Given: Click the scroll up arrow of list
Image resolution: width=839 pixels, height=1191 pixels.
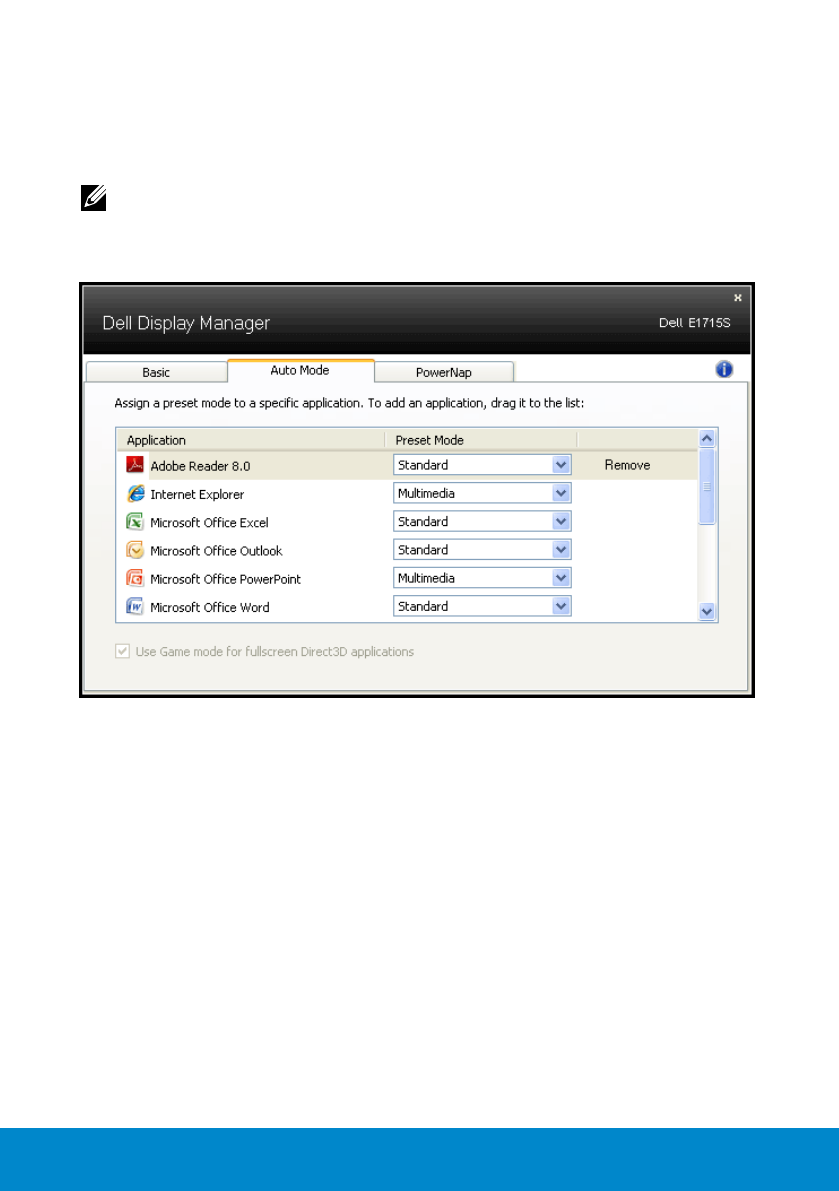Looking at the screenshot, I should pos(707,439).
